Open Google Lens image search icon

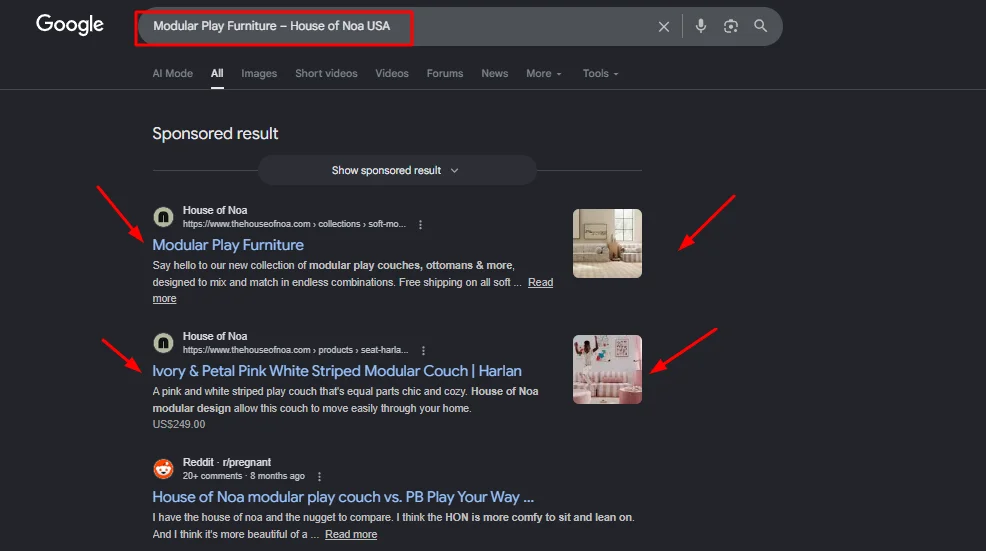730,26
